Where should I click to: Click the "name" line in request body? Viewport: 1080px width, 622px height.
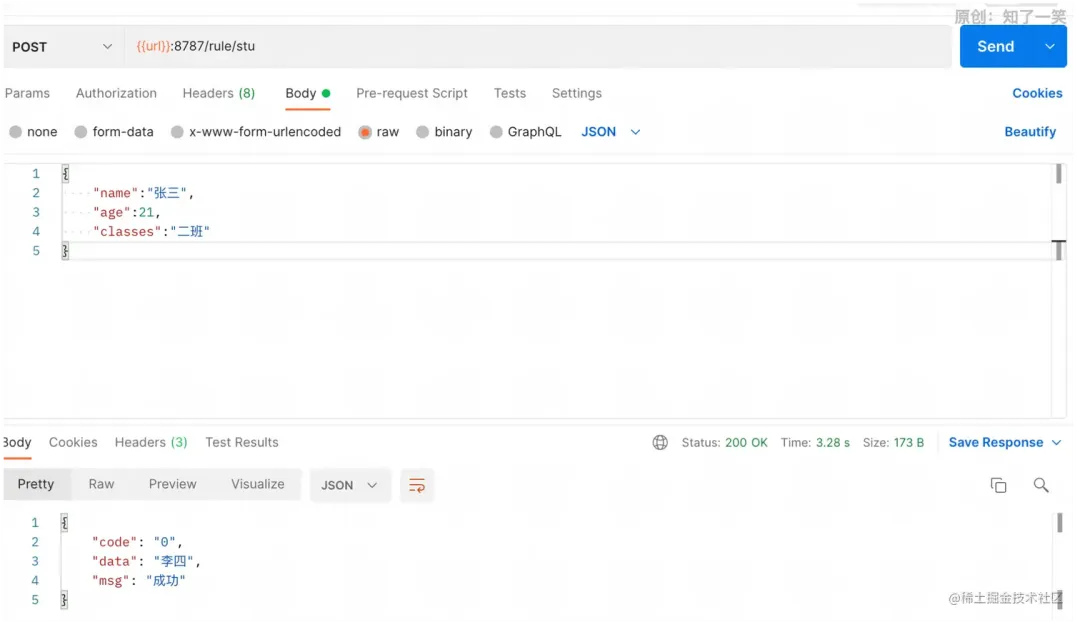144,193
